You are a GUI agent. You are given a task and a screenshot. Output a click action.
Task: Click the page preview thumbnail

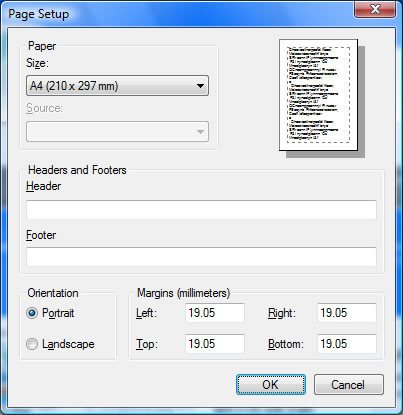point(319,95)
